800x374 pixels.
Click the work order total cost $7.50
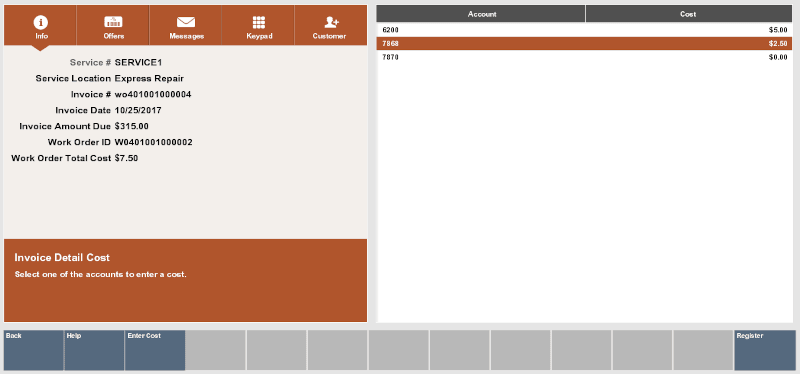coord(127,158)
